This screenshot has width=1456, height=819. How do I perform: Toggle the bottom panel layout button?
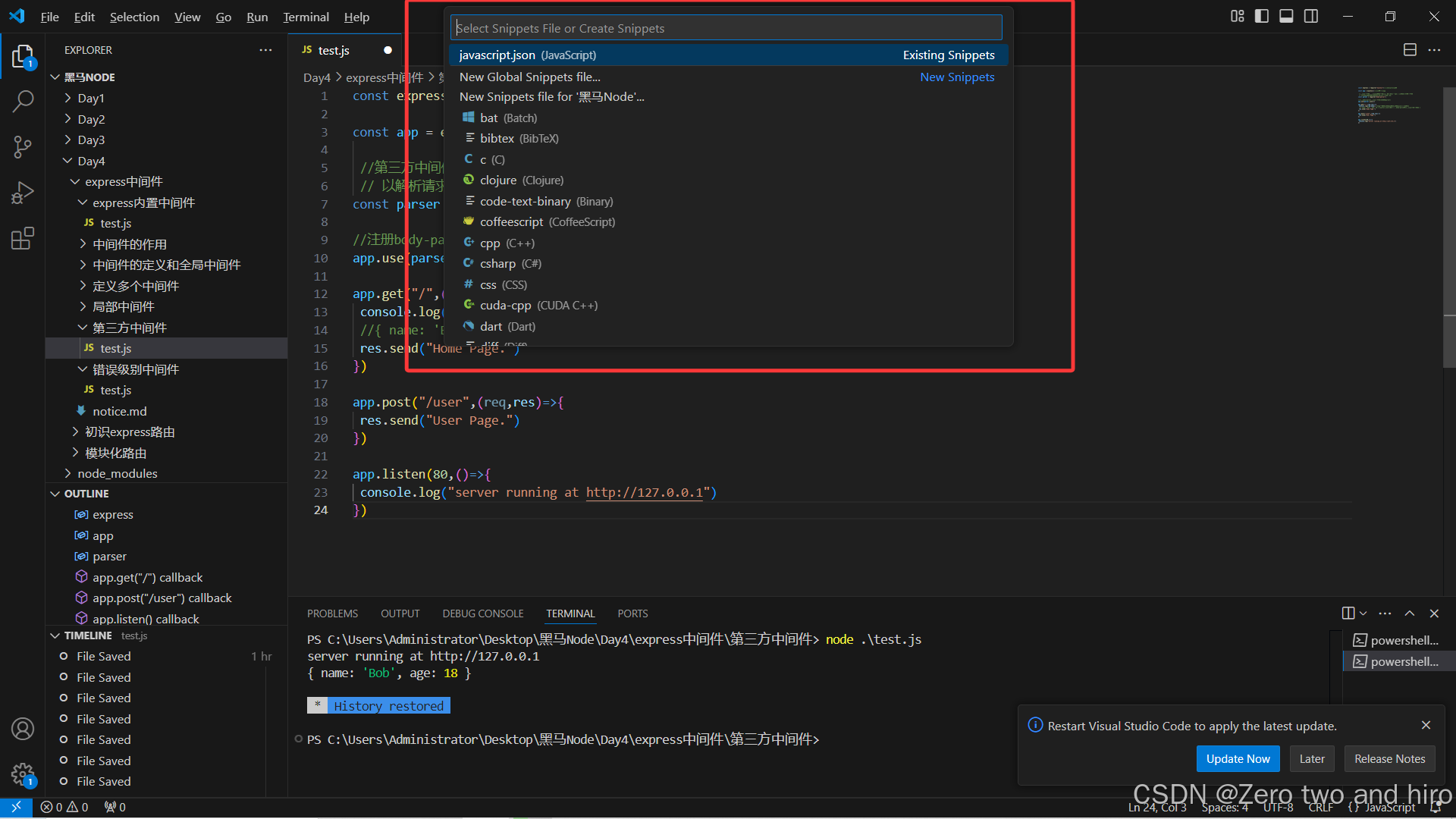coord(1286,17)
